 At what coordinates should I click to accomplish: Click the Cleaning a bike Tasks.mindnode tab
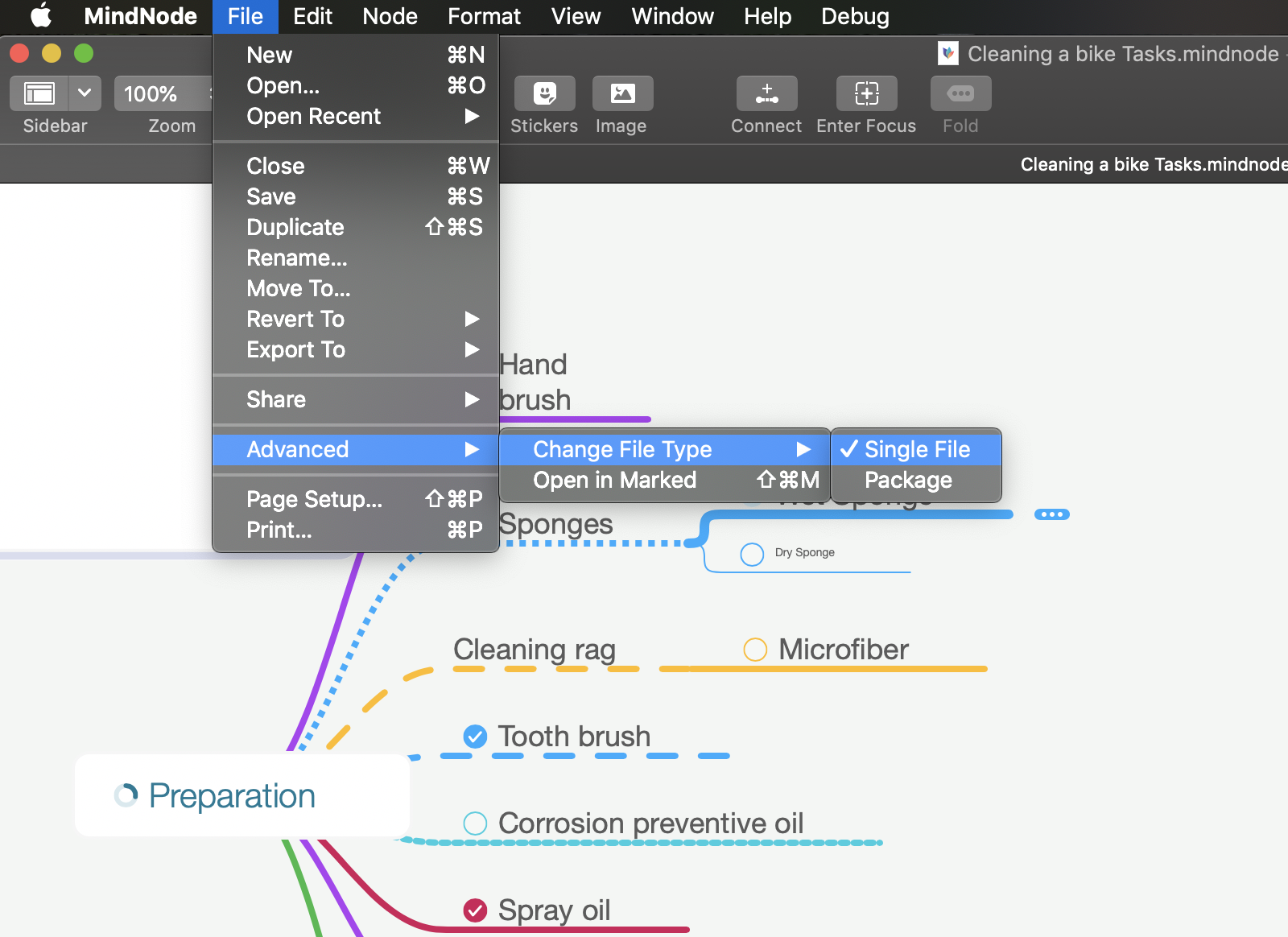click(1154, 164)
